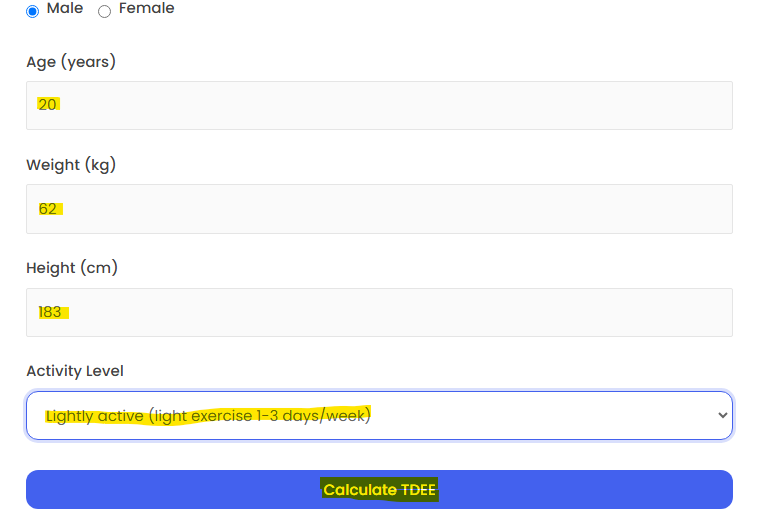
Task: Select the Male radio button
Action: 32,11
